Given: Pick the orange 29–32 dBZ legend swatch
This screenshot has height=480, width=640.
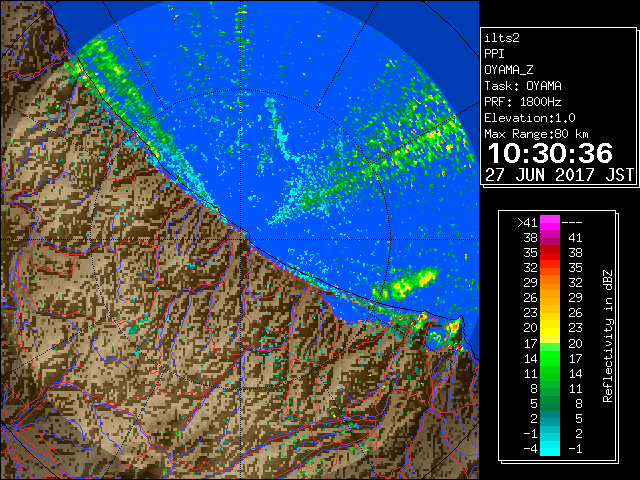Looking at the screenshot, I should [x=550, y=283].
